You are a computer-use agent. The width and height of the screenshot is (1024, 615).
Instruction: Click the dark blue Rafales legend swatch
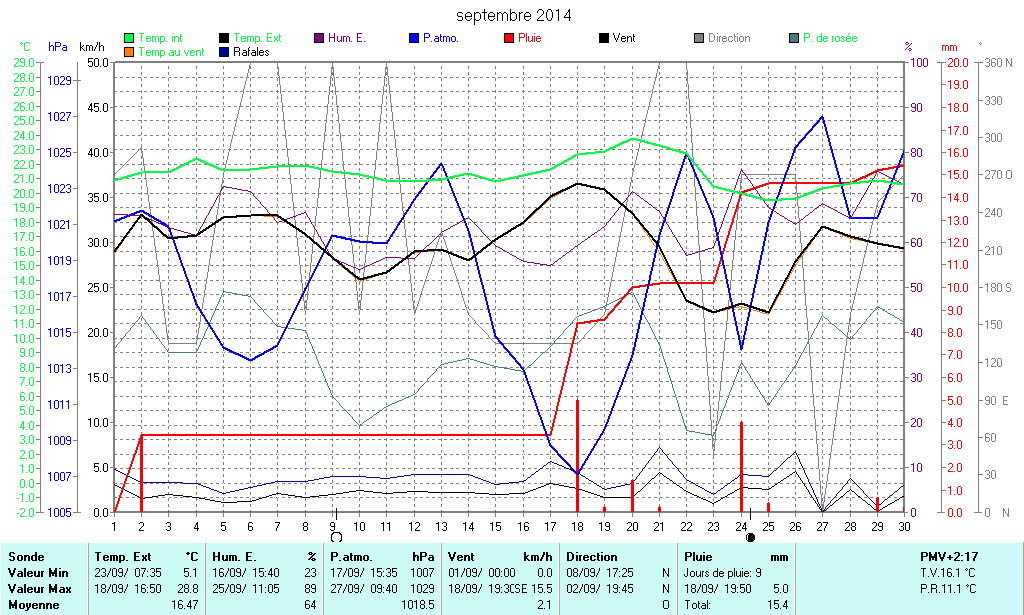coord(224,52)
